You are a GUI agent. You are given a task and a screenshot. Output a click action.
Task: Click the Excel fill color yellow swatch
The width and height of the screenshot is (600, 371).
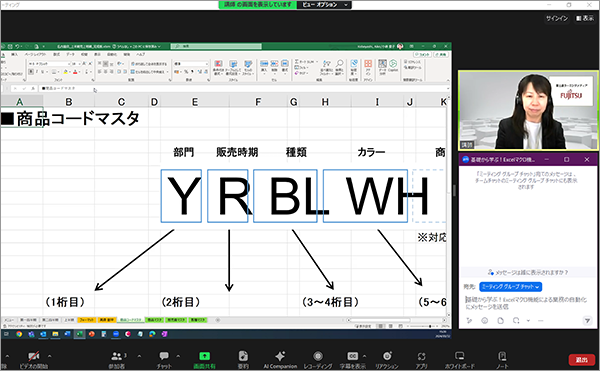65,72
